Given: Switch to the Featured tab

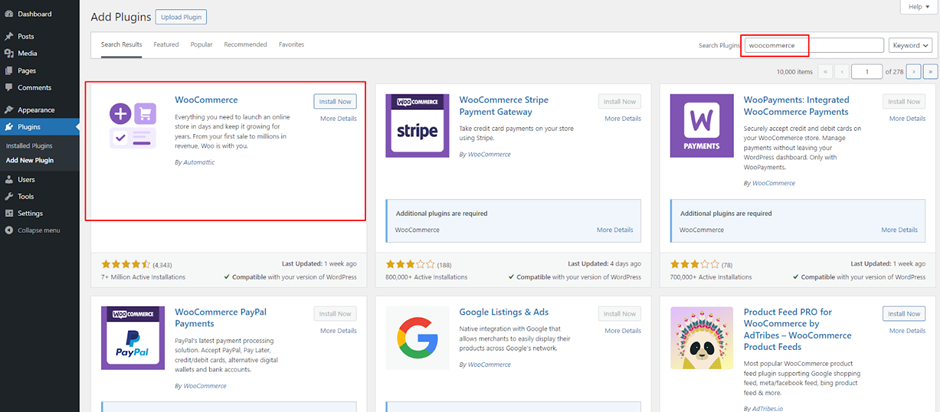Looking at the screenshot, I should click(x=166, y=45).
